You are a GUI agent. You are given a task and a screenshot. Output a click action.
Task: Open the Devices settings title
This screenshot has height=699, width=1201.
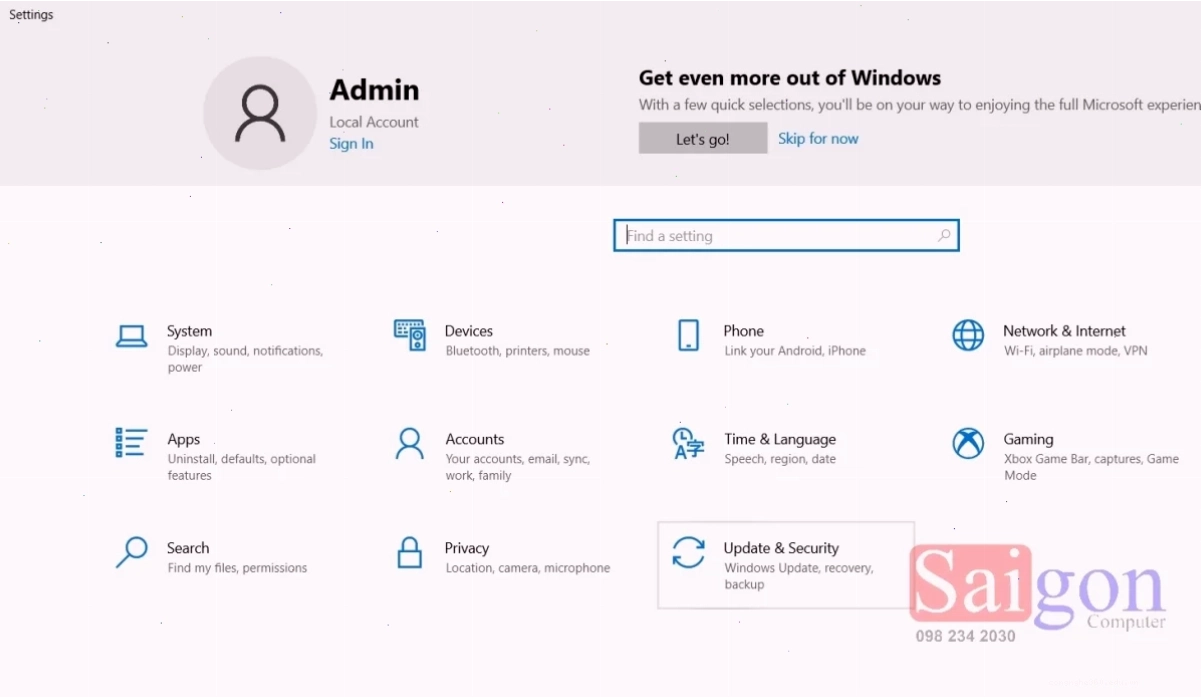[x=469, y=331]
